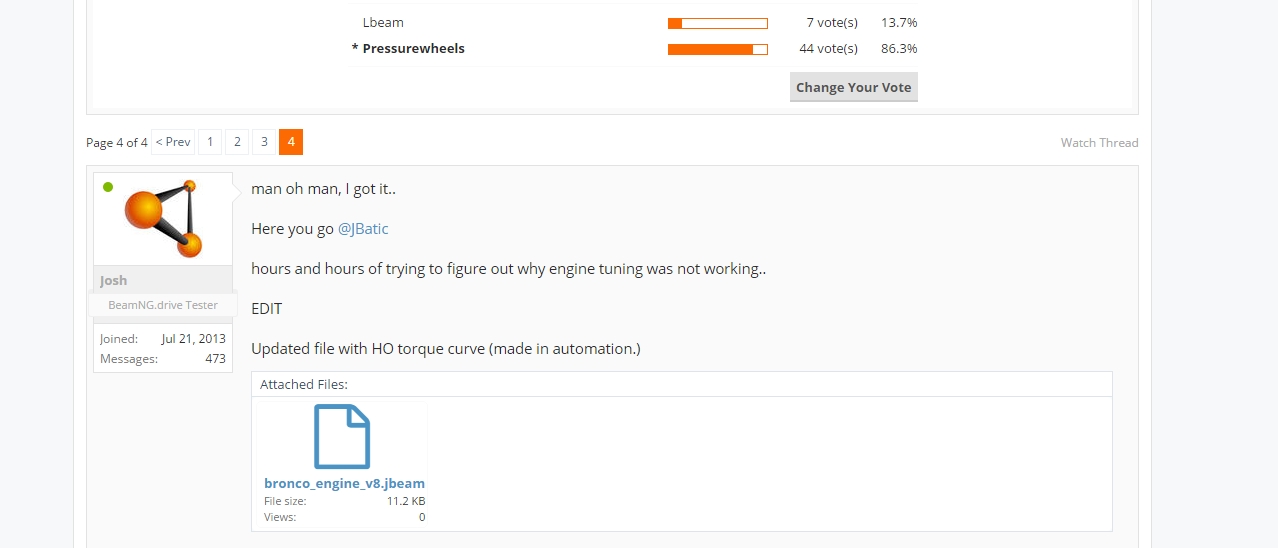Click the BeamNG.drive Tester user banner
1278x548 pixels.
click(163, 305)
